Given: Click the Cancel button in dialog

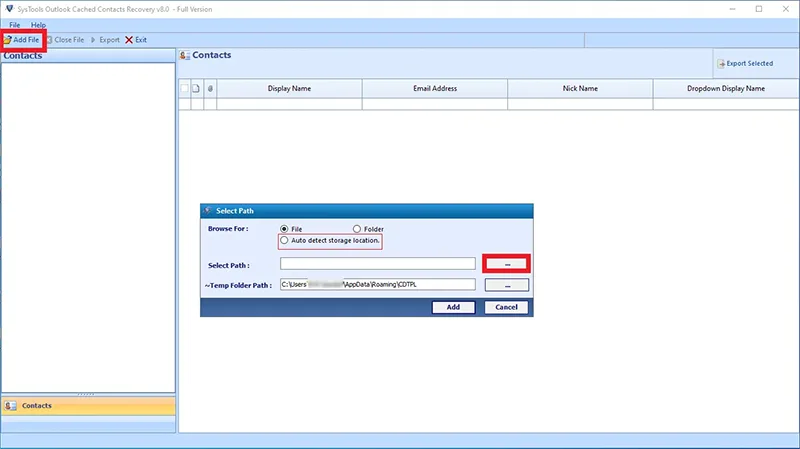Looking at the screenshot, I should pyautogui.click(x=506, y=307).
